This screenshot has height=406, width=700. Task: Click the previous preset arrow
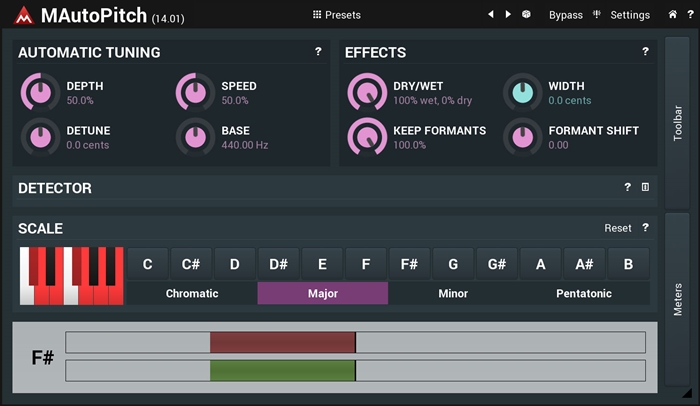491,15
